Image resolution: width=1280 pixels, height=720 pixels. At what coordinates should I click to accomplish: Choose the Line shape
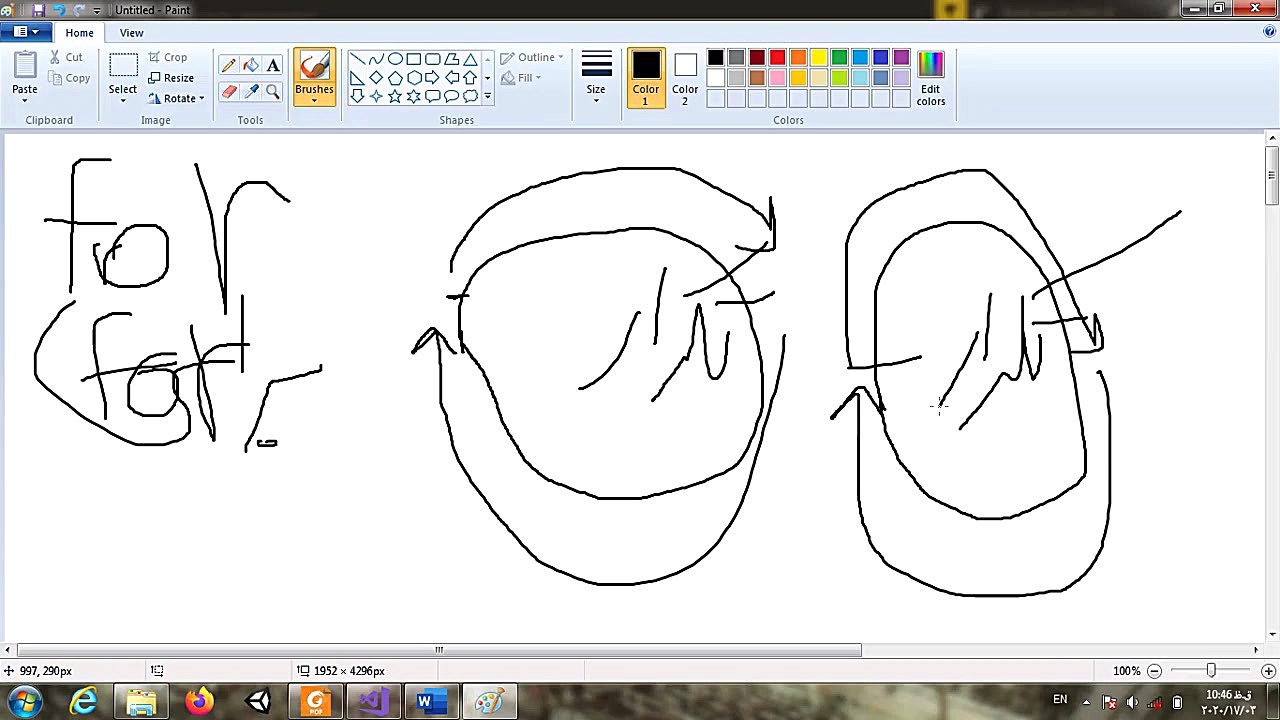[x=357, y=59]
